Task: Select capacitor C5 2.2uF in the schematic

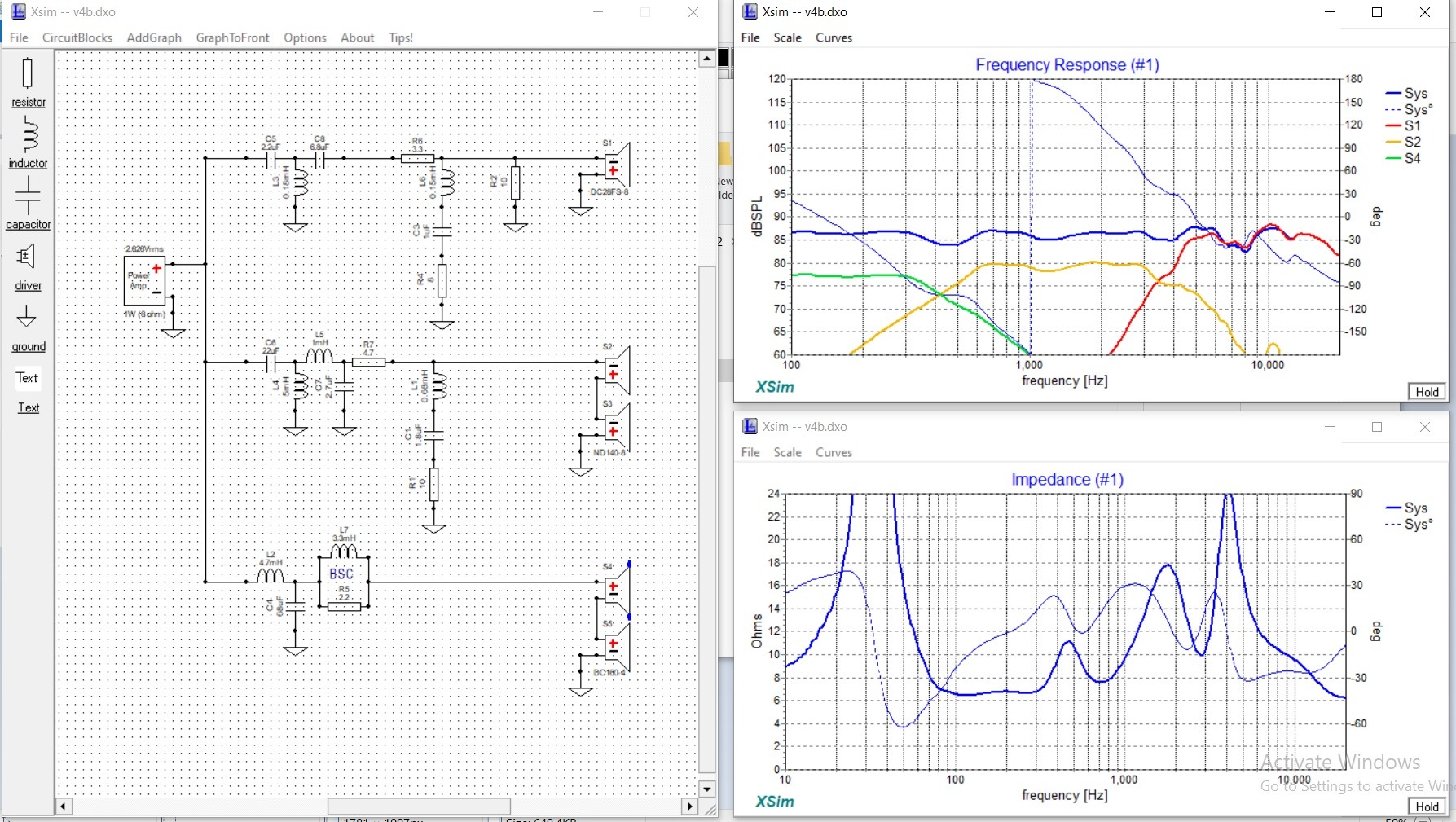Action: click(x=271, y=158)
